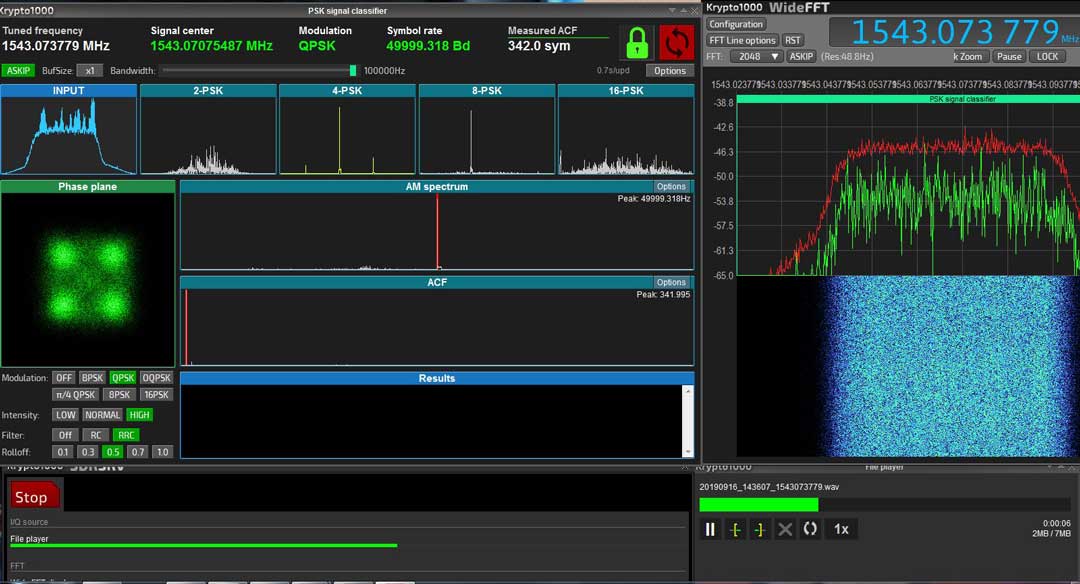This screenshot has height=584, width=1080.
Task: Open FFT Line options in WideFFT
Action: [x=742, y=41]
